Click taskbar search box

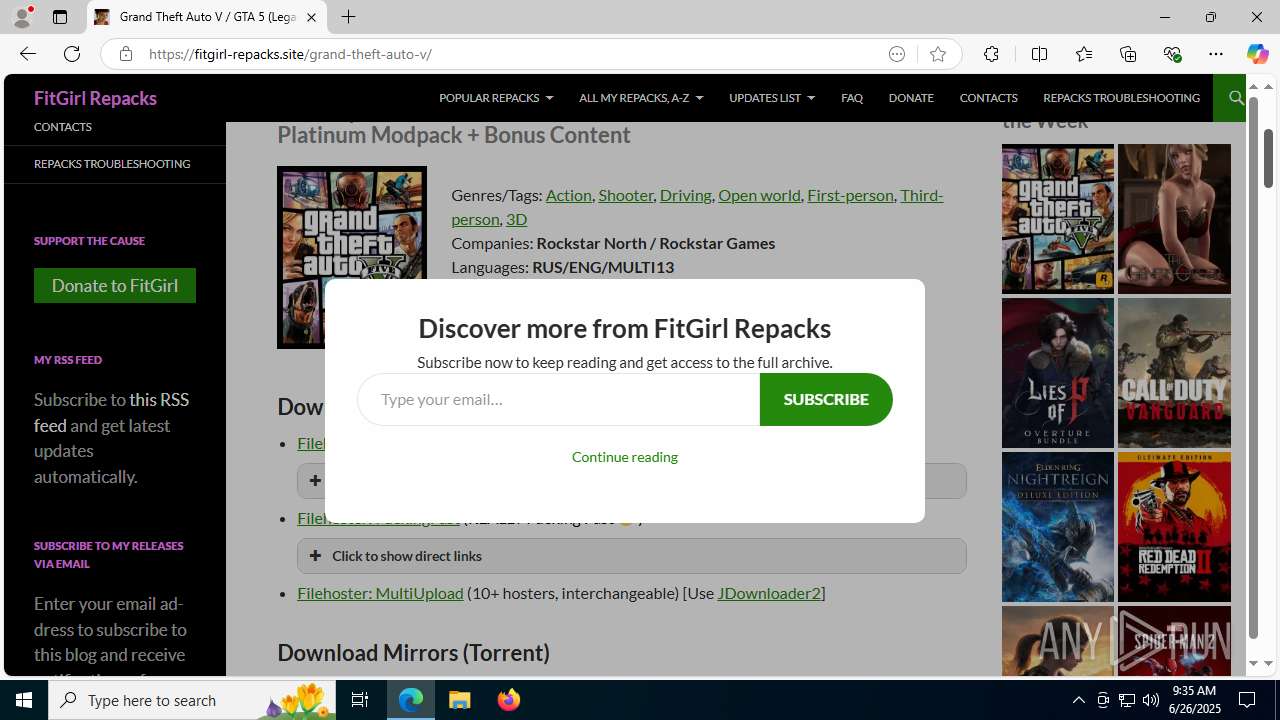(192, 700)
